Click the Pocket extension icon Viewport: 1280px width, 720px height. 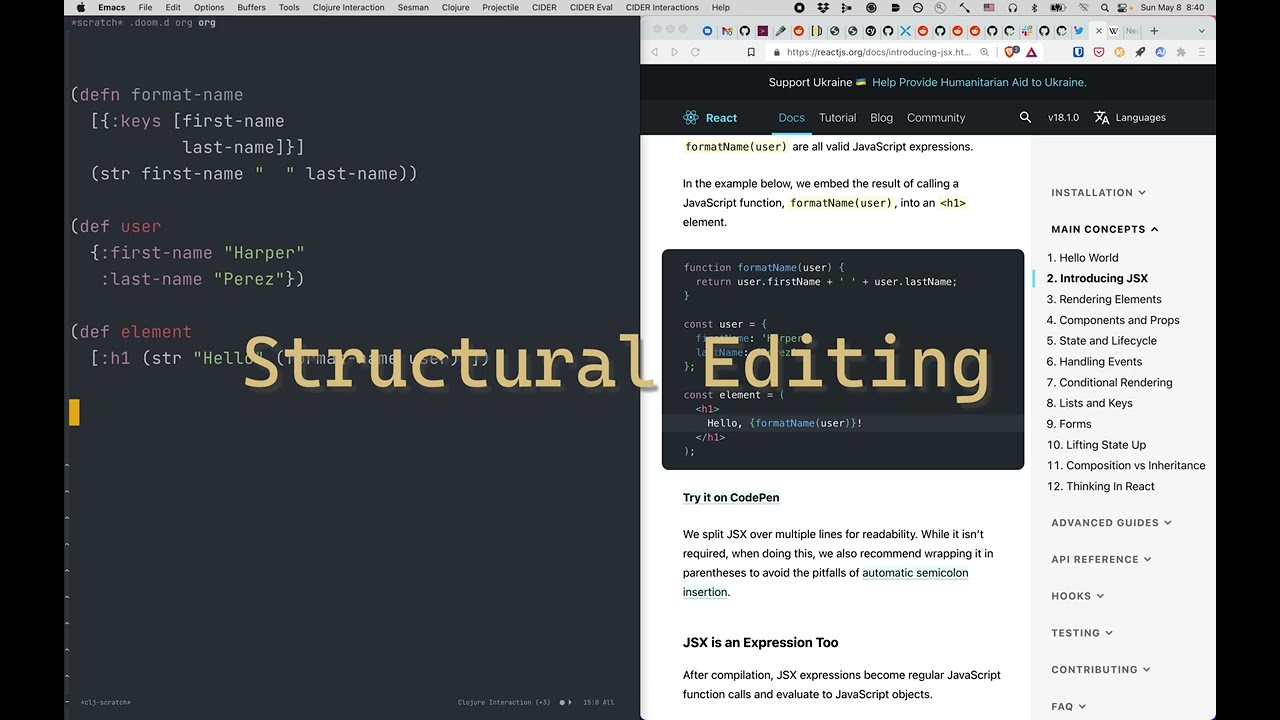tap(1099, 52)
